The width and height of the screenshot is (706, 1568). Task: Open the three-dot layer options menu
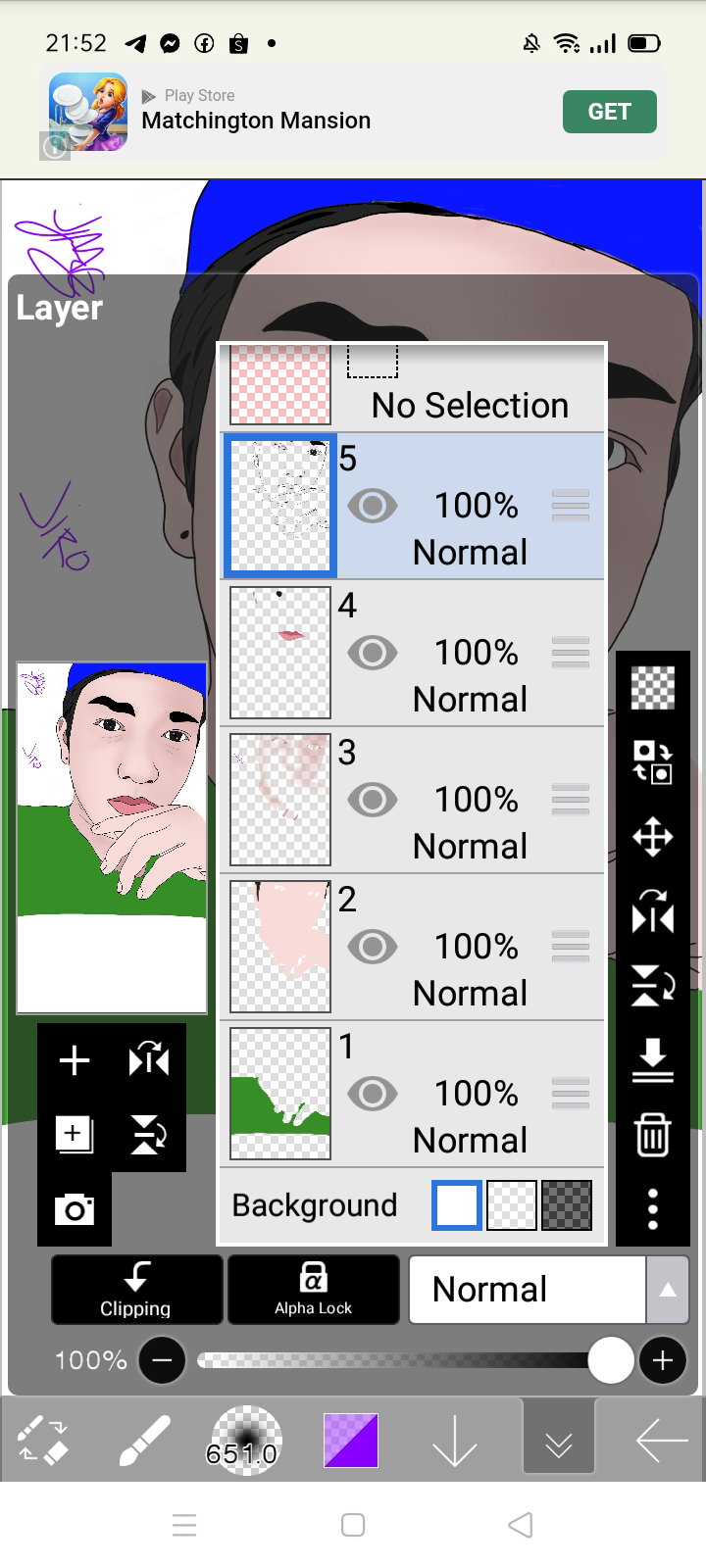point(652,1209)
